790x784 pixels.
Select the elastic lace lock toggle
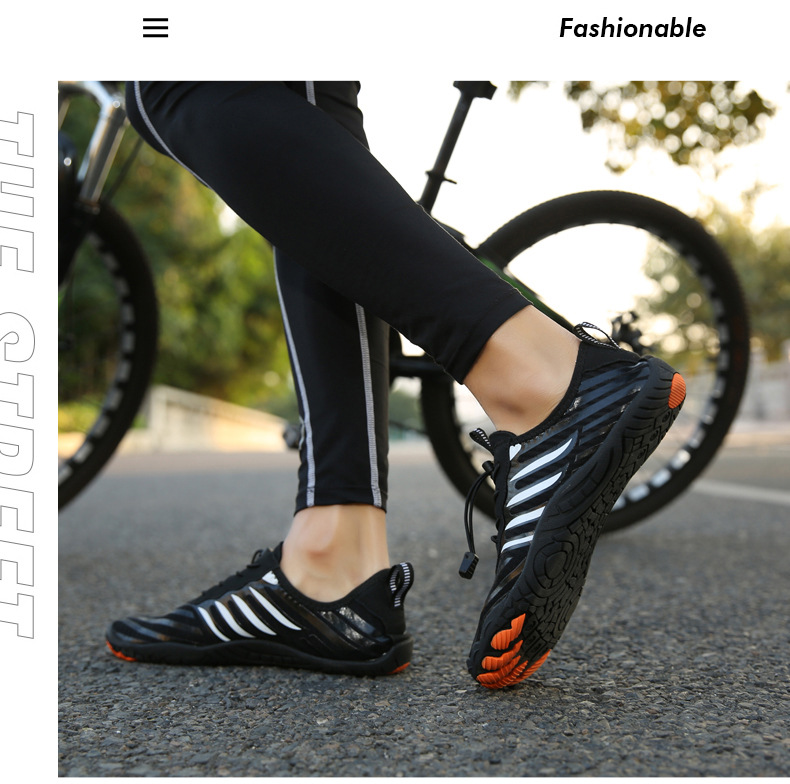tap(469, 565)
